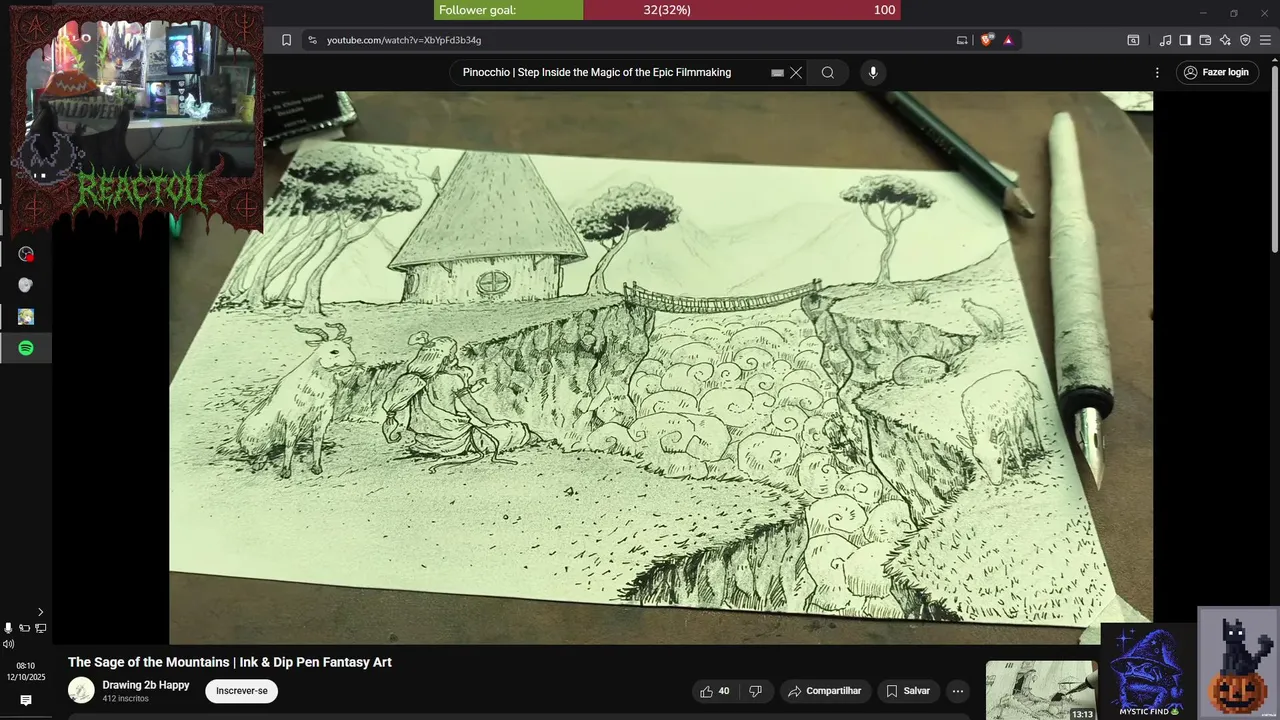Open the on-screen keyboard icon in search
1280x720 pixels.
coord(777,73)
